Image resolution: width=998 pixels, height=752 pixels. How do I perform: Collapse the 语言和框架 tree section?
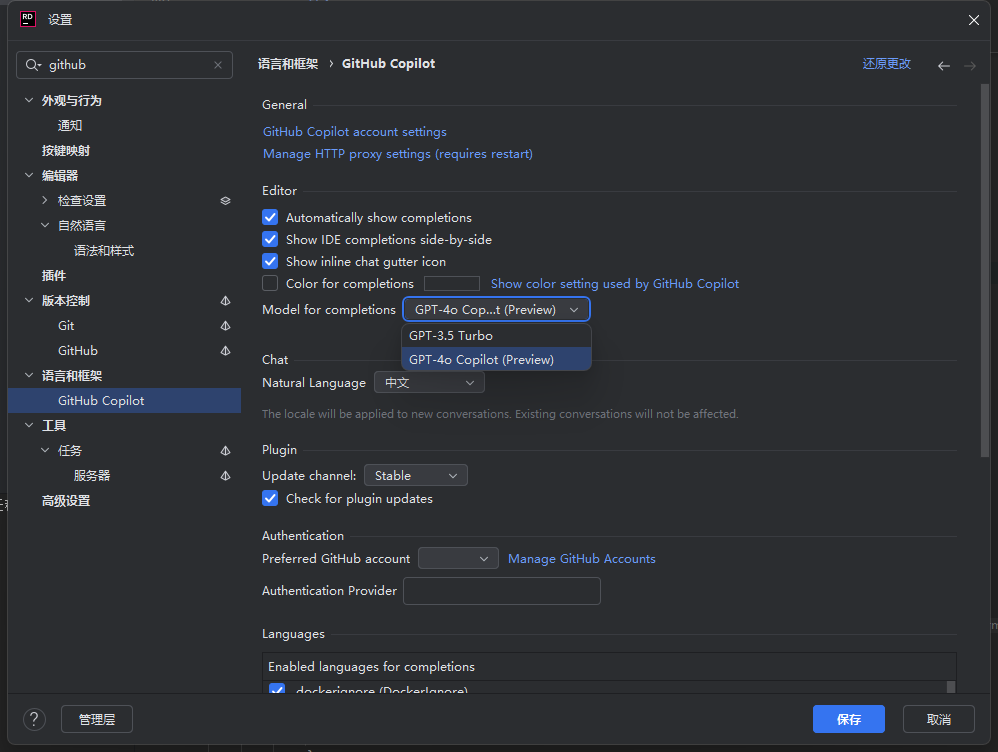(x=29, y=376)
